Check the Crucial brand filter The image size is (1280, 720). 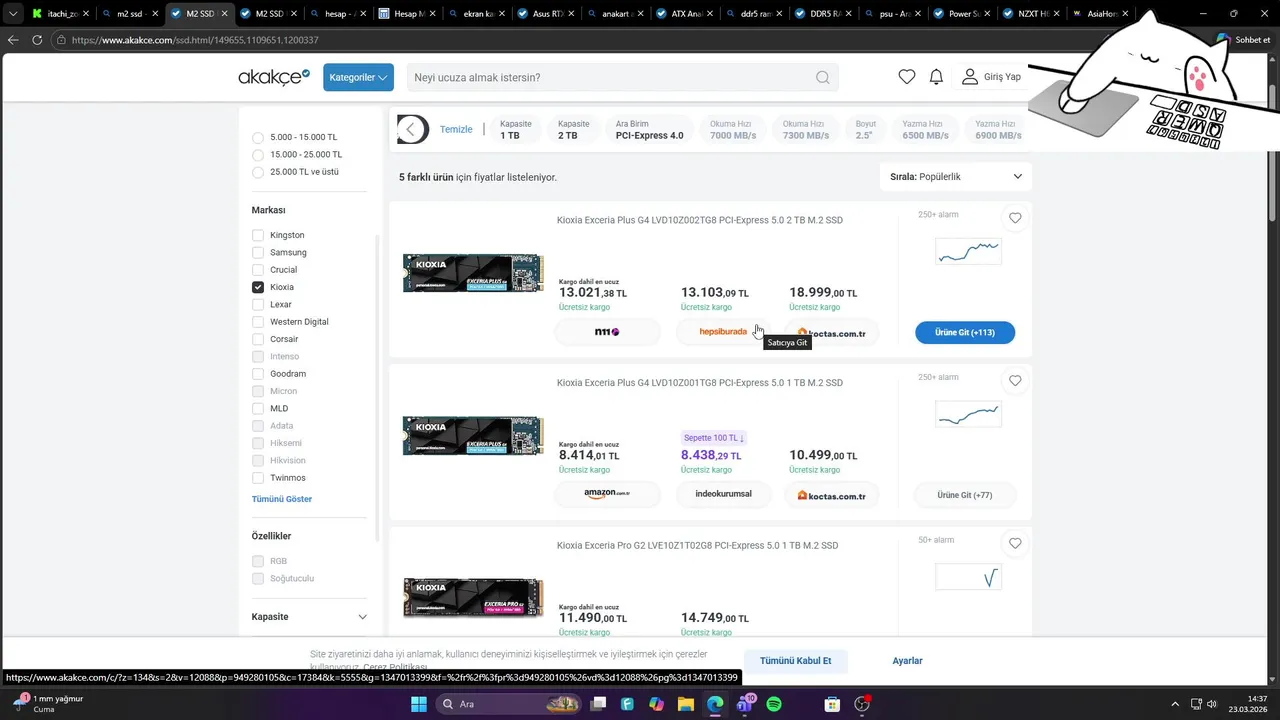(x=258, y=270)
